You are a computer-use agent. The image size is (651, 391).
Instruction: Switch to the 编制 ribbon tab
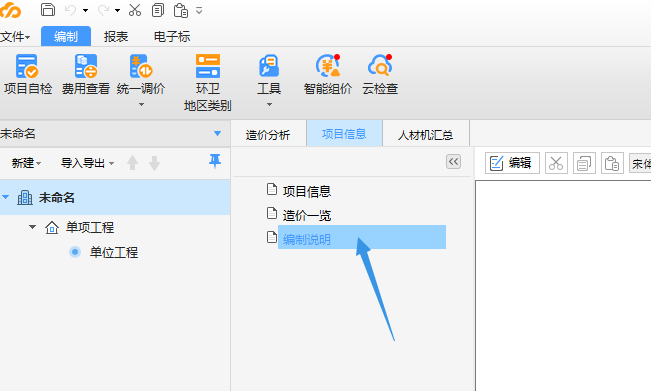[x=66, y=37]
